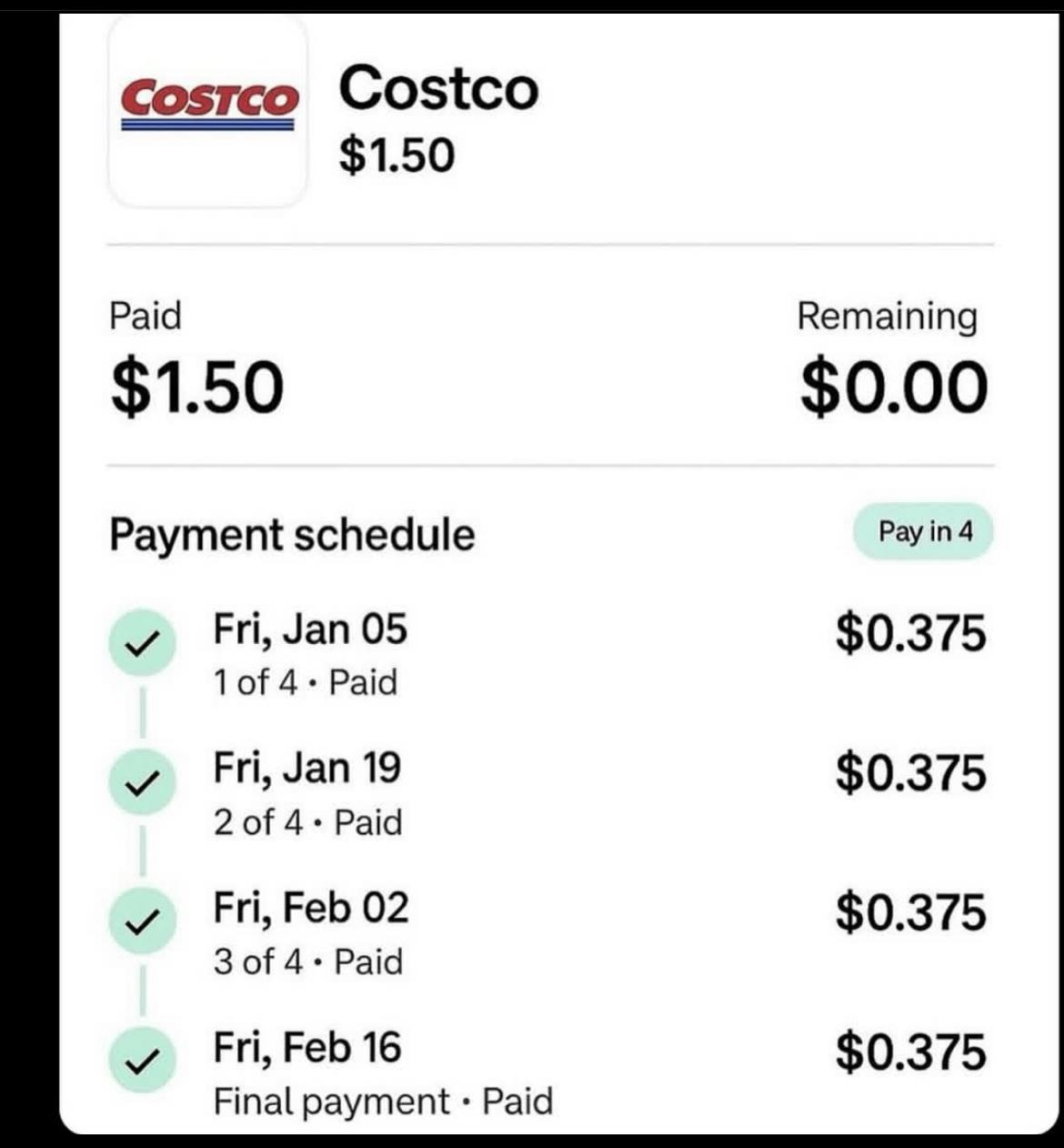This screenshot has height=1148, width=1064.
Task: Click the Jan 19 payment checkmark icon
Action: point(140,783)
